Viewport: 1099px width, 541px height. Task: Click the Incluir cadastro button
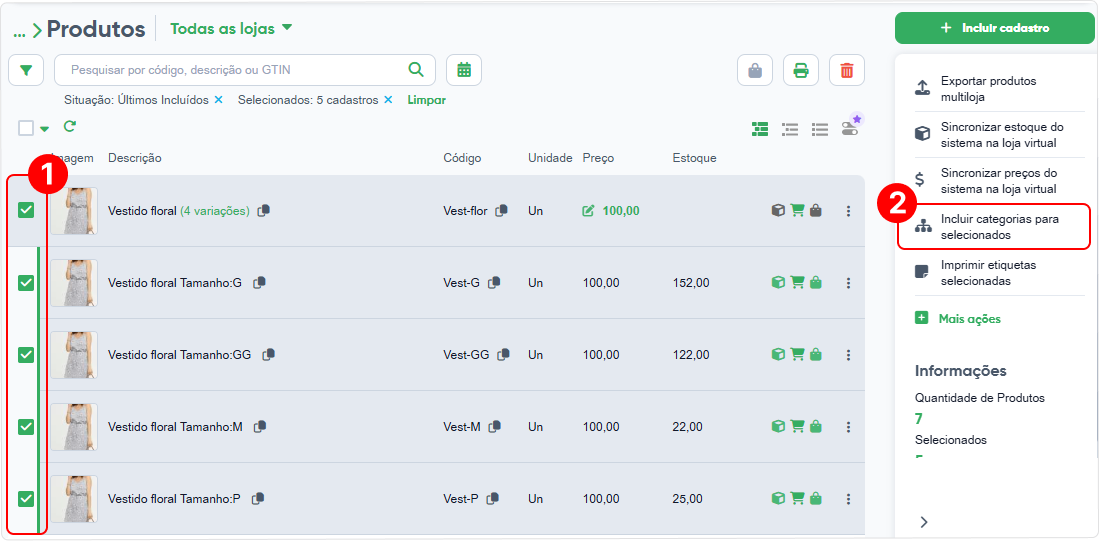tap(995, 28)
